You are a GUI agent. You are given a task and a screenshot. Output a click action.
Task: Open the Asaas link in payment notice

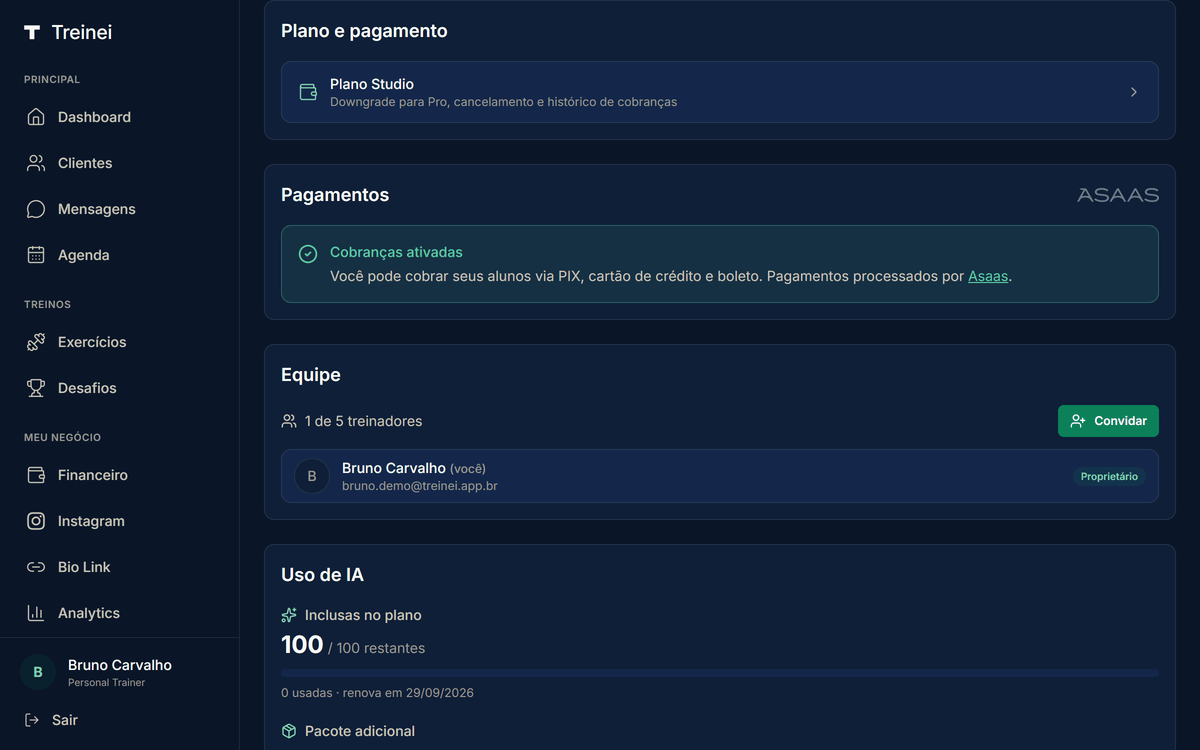coord(988,276)
